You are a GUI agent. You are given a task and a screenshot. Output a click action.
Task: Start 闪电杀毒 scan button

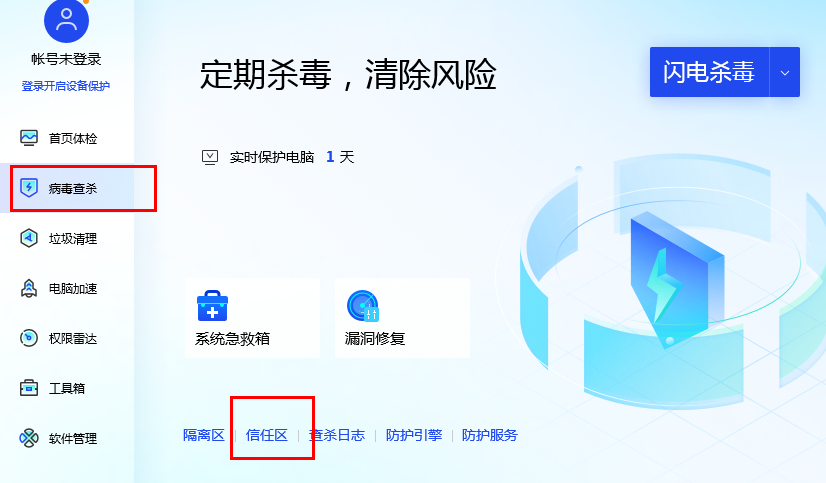(710, 72)
